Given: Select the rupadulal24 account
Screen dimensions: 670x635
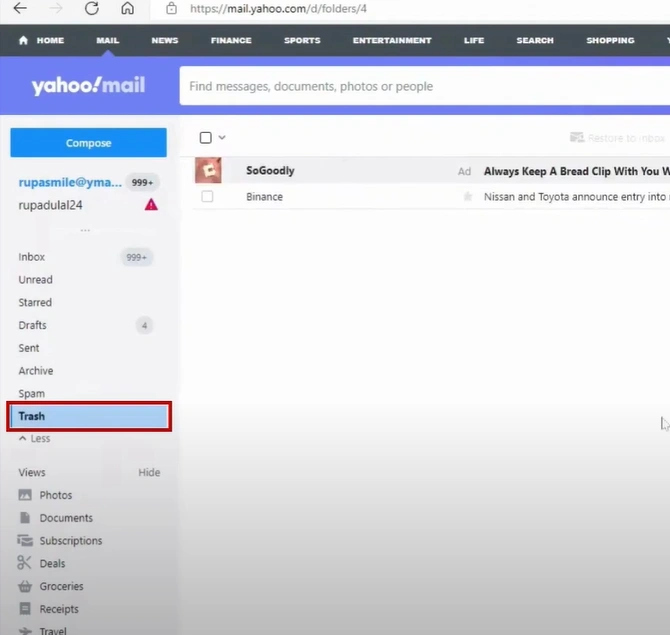Looking at the screenshot, I should (50, 205).
